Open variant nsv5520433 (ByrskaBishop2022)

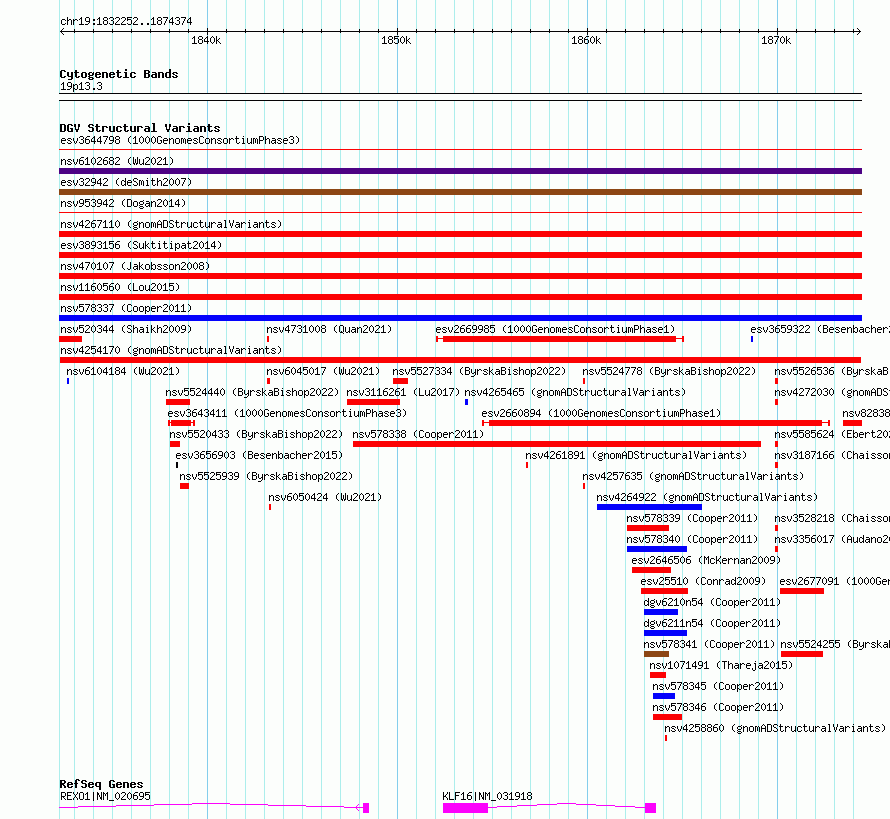pyautogui.click(x=256, y=434)
